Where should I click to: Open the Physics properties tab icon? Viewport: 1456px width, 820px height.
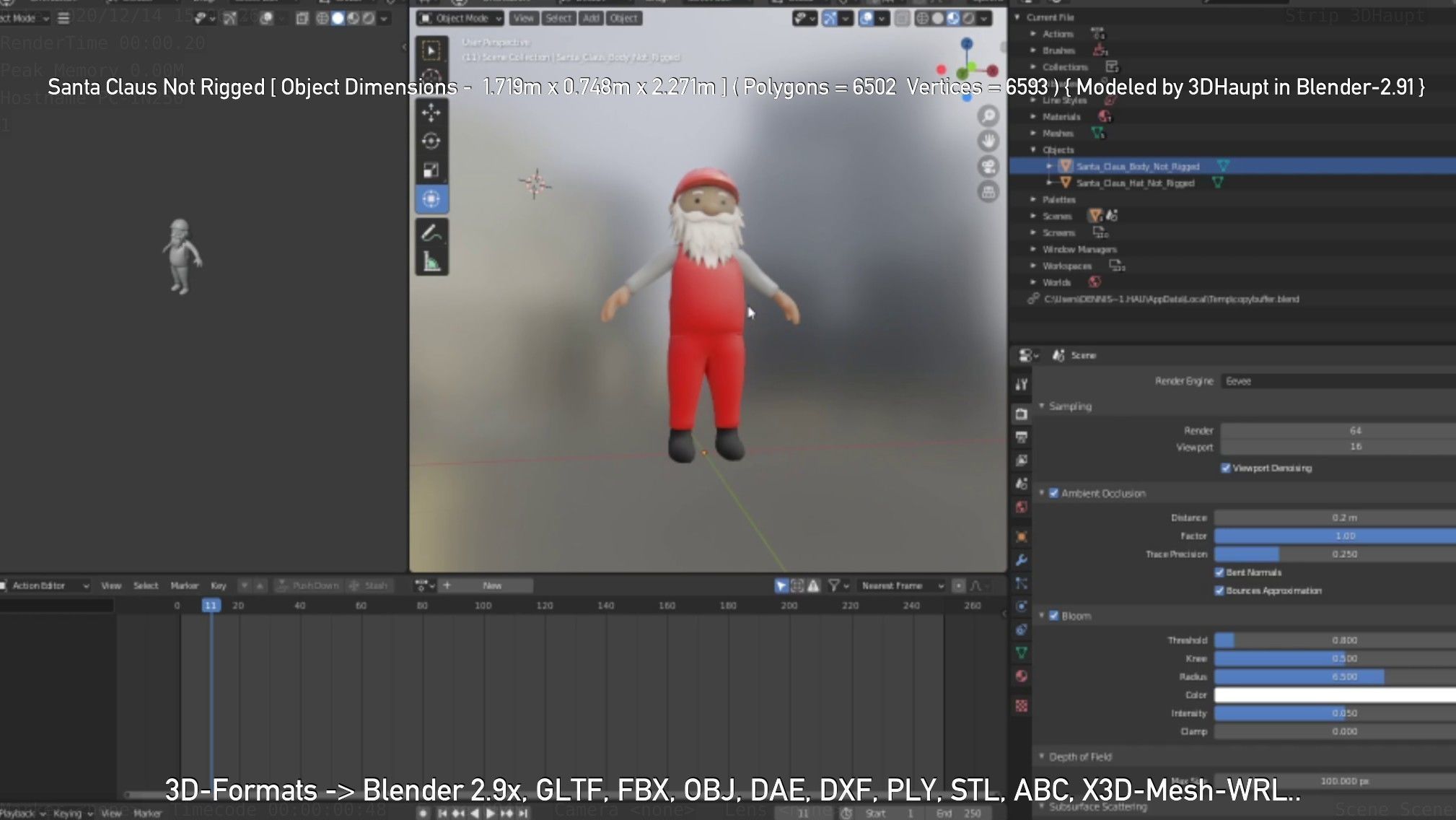(x=1022, y=606)
